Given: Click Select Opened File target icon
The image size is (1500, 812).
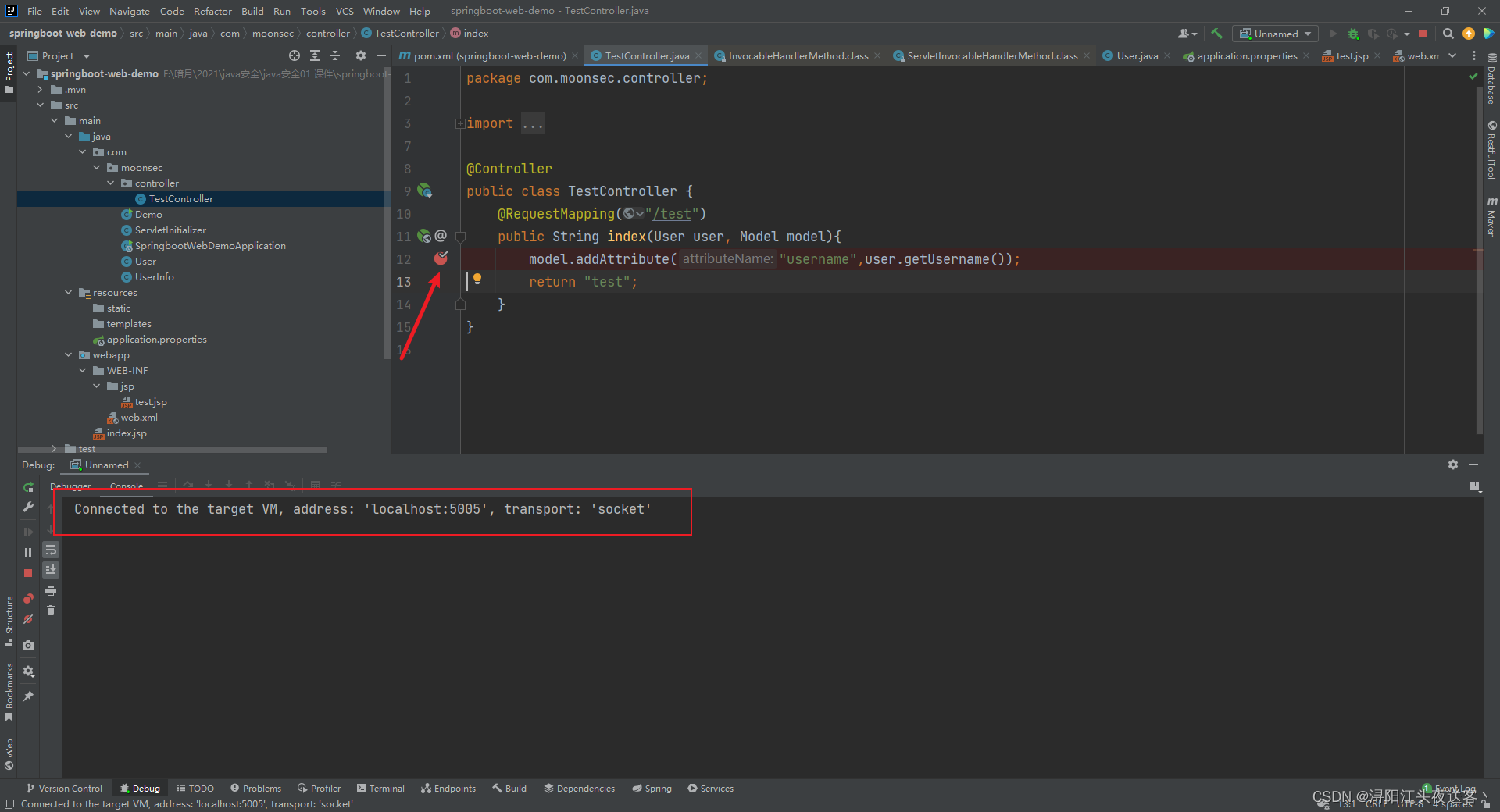Looking at the screenshot, I should [x=295, y=55].
